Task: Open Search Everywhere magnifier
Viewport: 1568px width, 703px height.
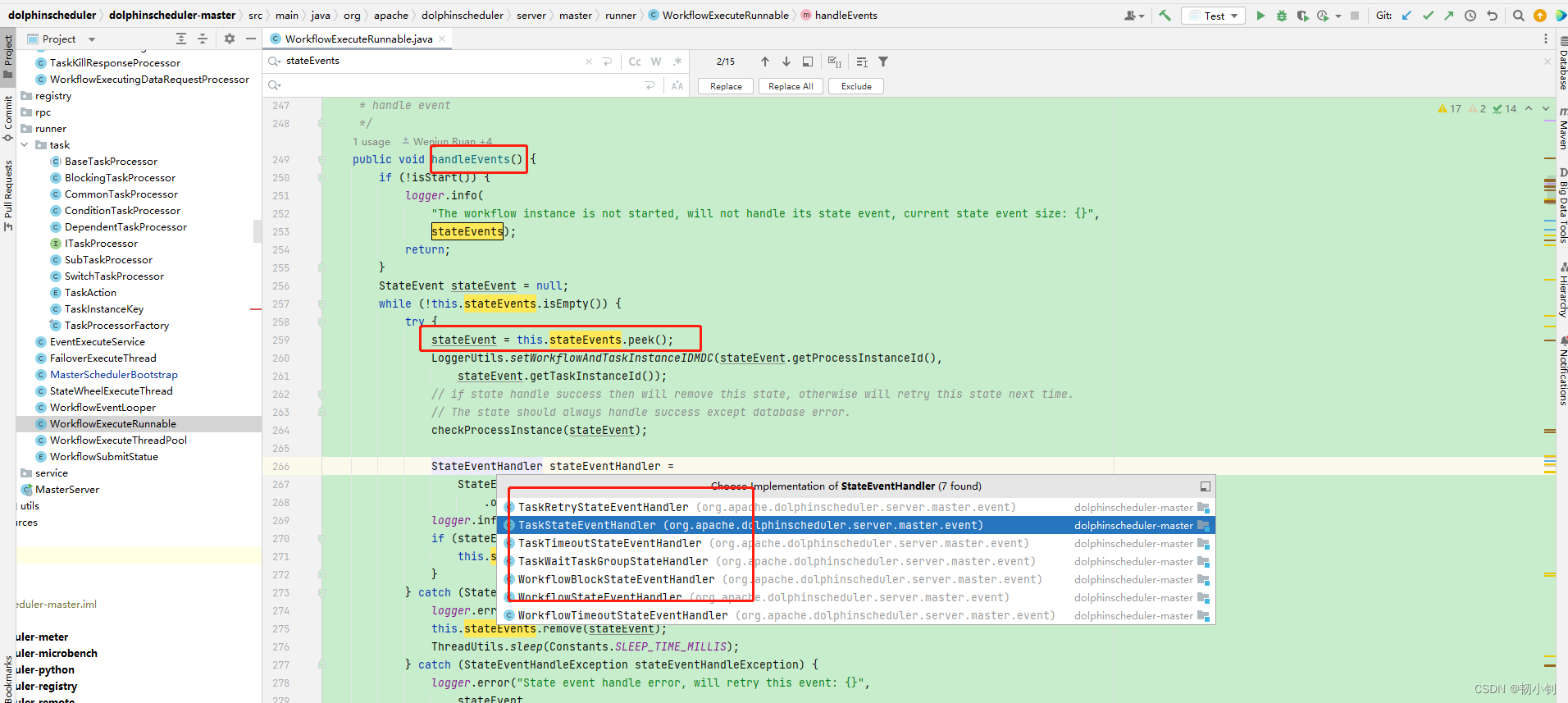Action: coord(1519,16)
